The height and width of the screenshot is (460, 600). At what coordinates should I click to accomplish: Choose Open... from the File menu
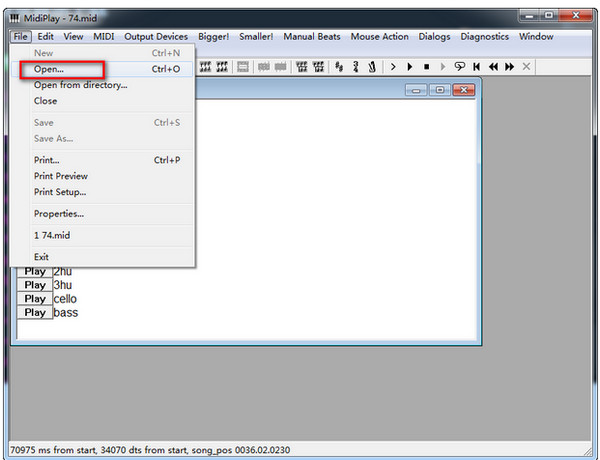click(x=48, y=70)
